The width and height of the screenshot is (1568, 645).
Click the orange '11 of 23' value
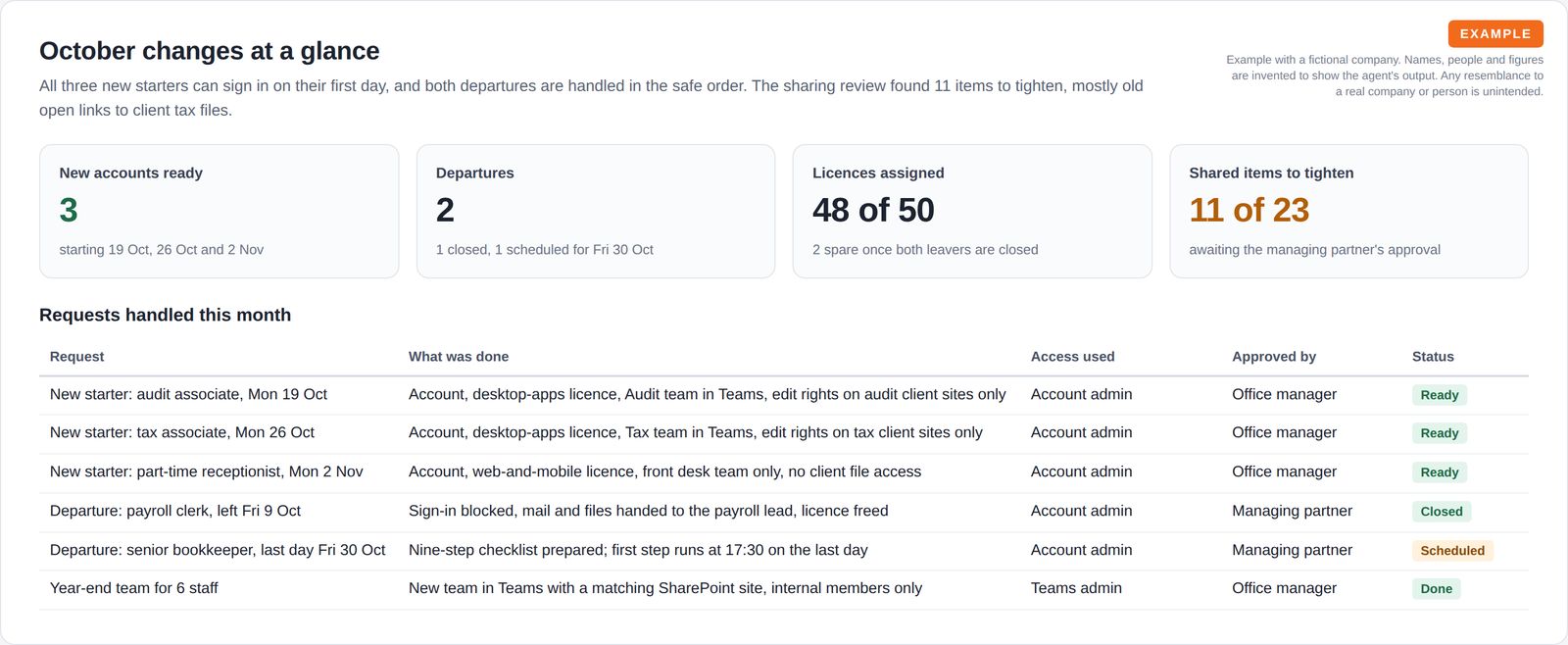tap(1249, 210)
